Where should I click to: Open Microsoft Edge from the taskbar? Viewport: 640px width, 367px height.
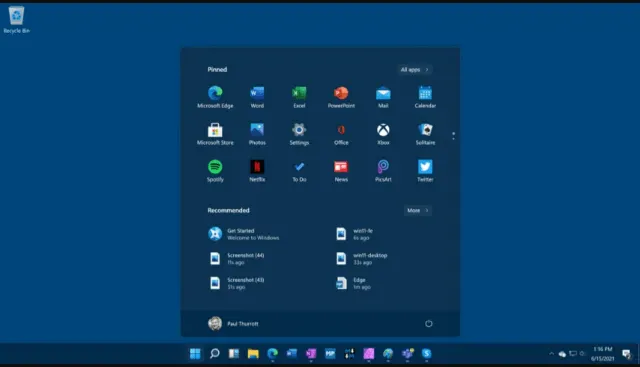pos(272,354)
